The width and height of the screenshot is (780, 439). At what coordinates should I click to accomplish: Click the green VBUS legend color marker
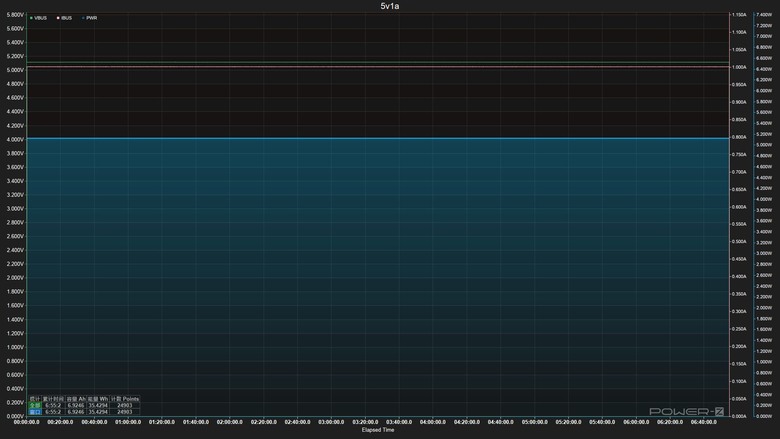(x=31, y=18)
